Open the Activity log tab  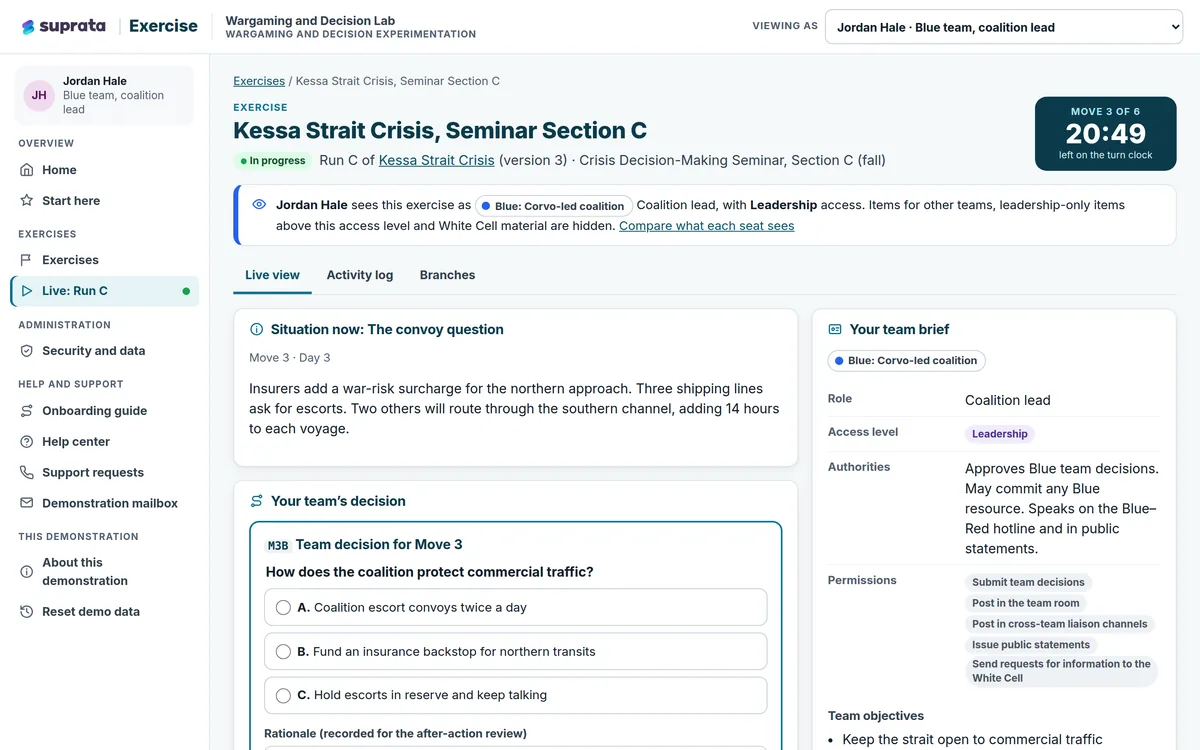pyautogui.click(x=360, y=275)
